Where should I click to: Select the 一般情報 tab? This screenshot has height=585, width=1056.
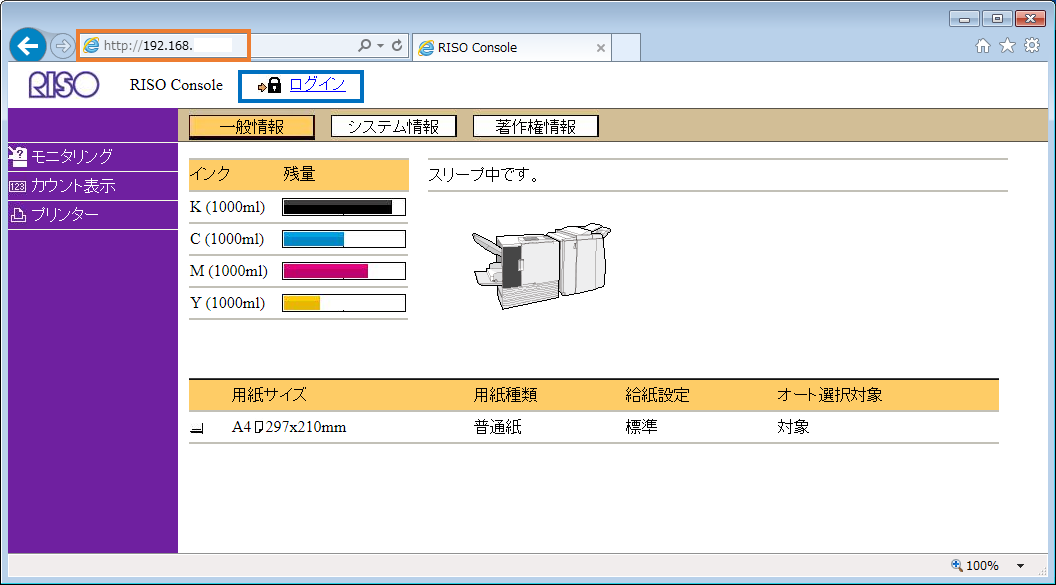252,127
